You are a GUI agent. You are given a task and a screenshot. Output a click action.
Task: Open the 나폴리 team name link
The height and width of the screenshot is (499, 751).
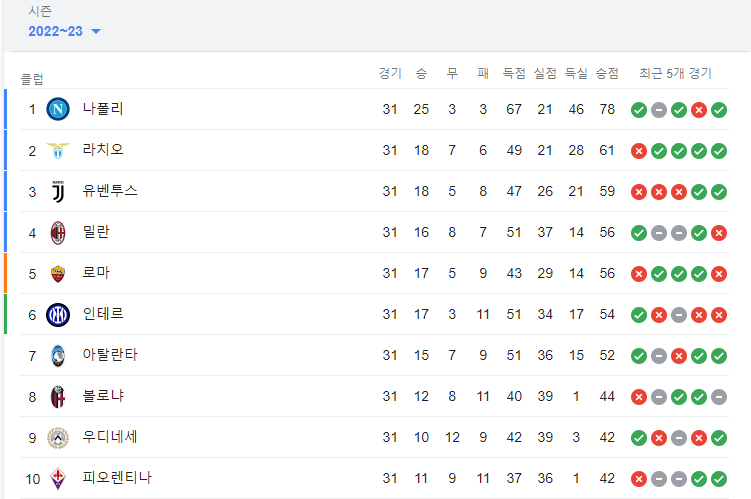pyautogui.click(x=103, y=109)
